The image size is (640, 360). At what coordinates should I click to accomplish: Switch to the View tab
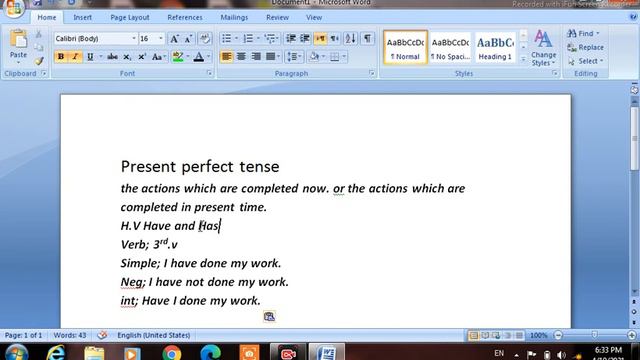(x=314, y=18)
